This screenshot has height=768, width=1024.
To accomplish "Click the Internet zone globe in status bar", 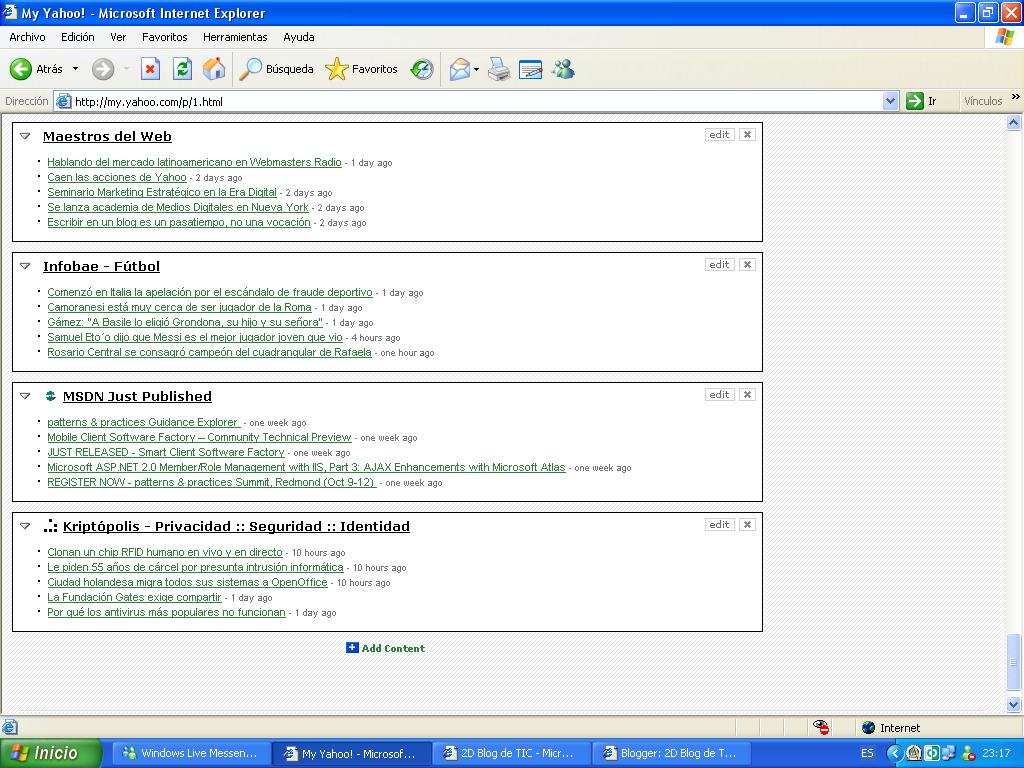I will (869, 728).
